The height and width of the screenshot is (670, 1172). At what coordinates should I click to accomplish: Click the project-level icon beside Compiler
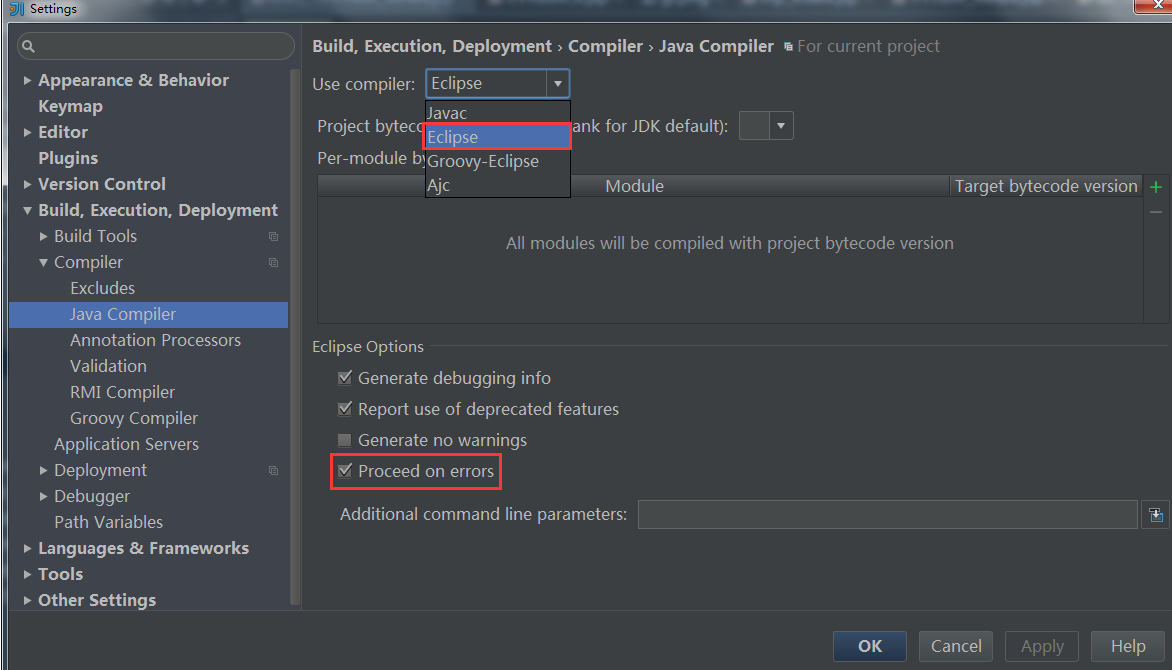(x=273, y=263)
